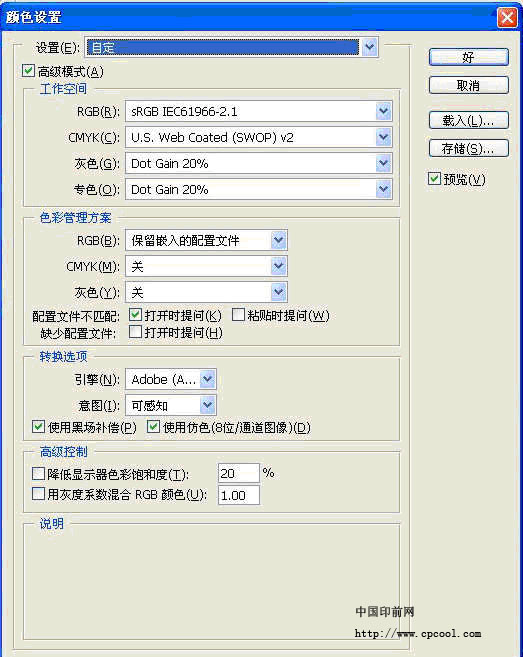The height and width of the screenshot is (657, 523).
Task: Open the 设置(E) settings dropdown
Action: [232, 47]
